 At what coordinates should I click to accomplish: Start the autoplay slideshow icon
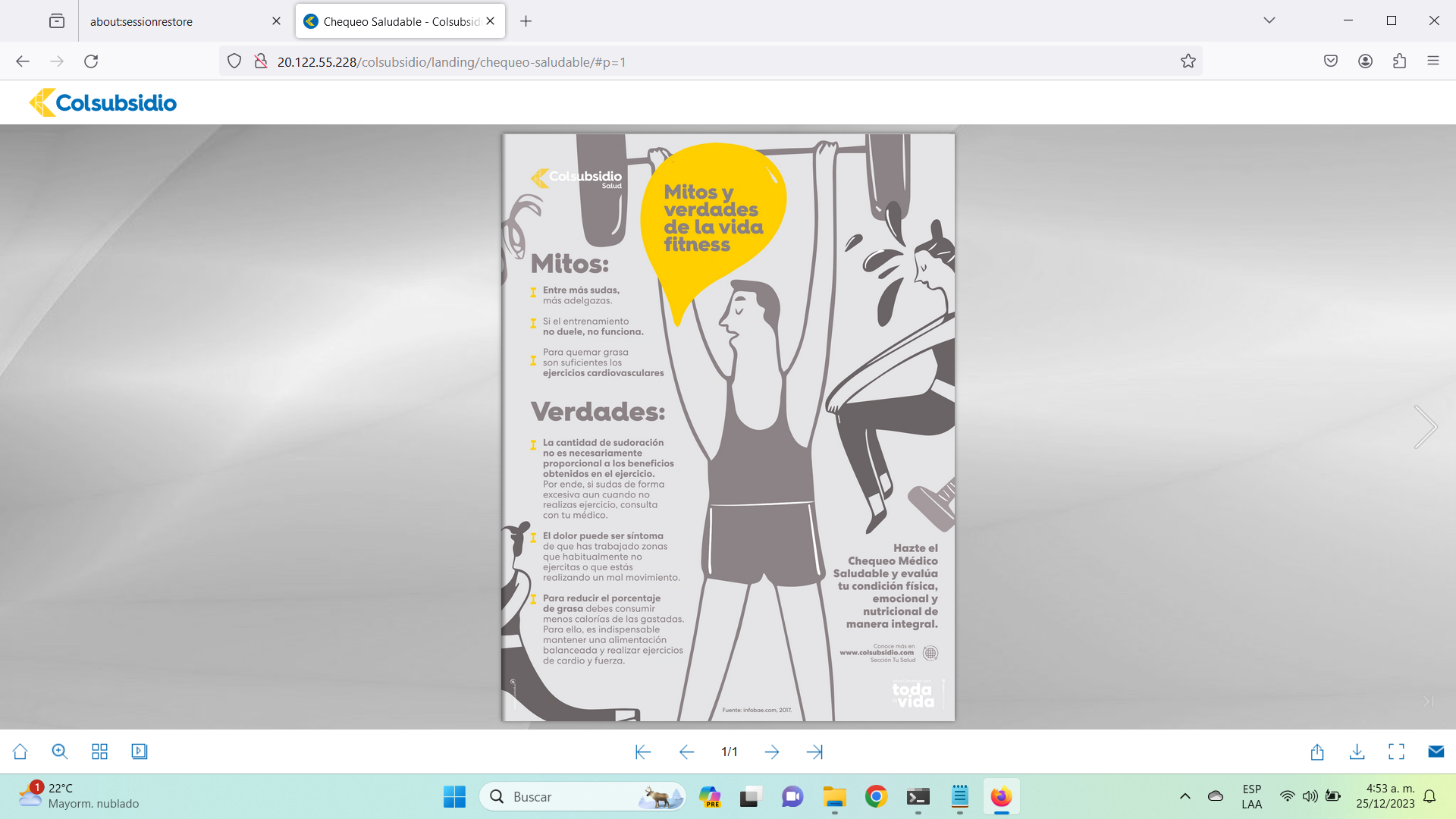(140, 752)
